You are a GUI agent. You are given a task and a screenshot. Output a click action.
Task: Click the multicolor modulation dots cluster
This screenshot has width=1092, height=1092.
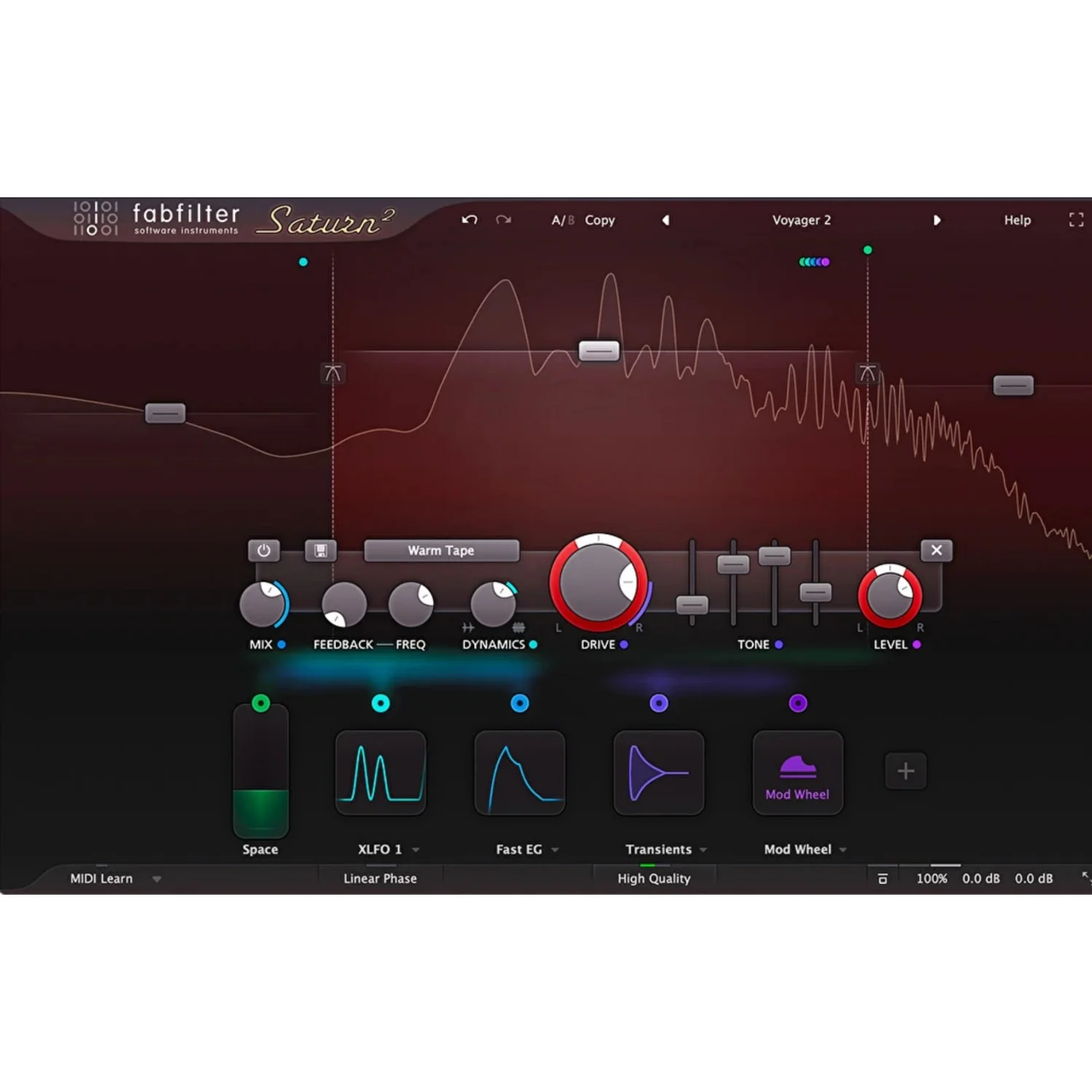[814, 262]
